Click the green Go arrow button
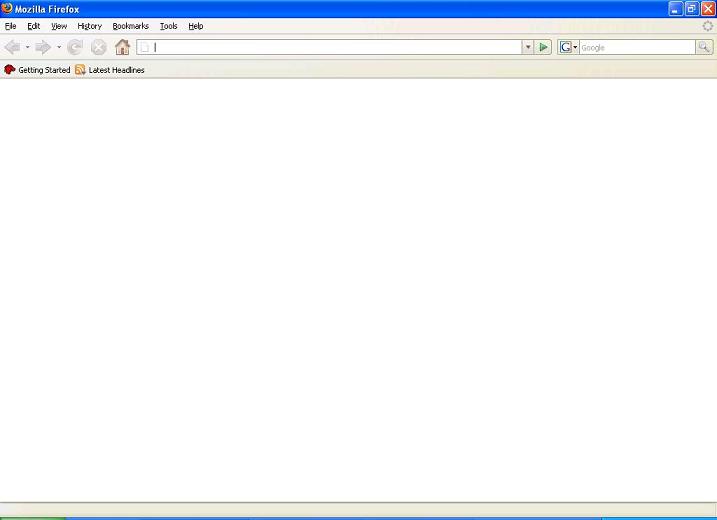Screen dimensions: 717x520 point(543,47)
